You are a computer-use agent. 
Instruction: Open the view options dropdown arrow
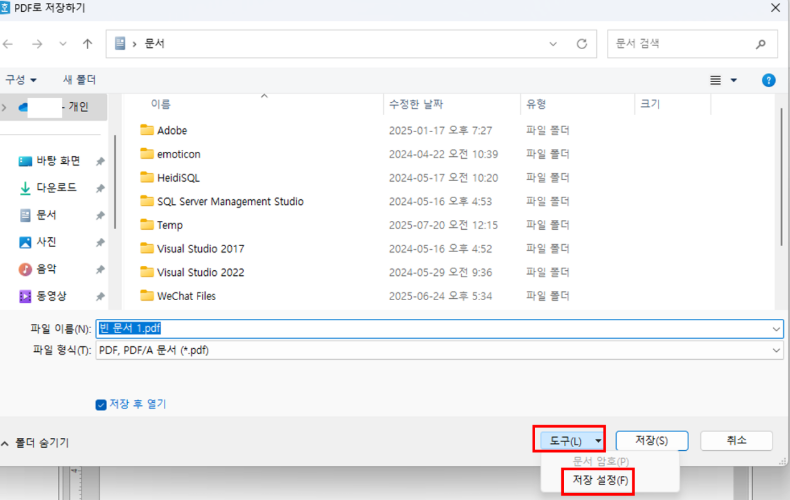[734, 80]
